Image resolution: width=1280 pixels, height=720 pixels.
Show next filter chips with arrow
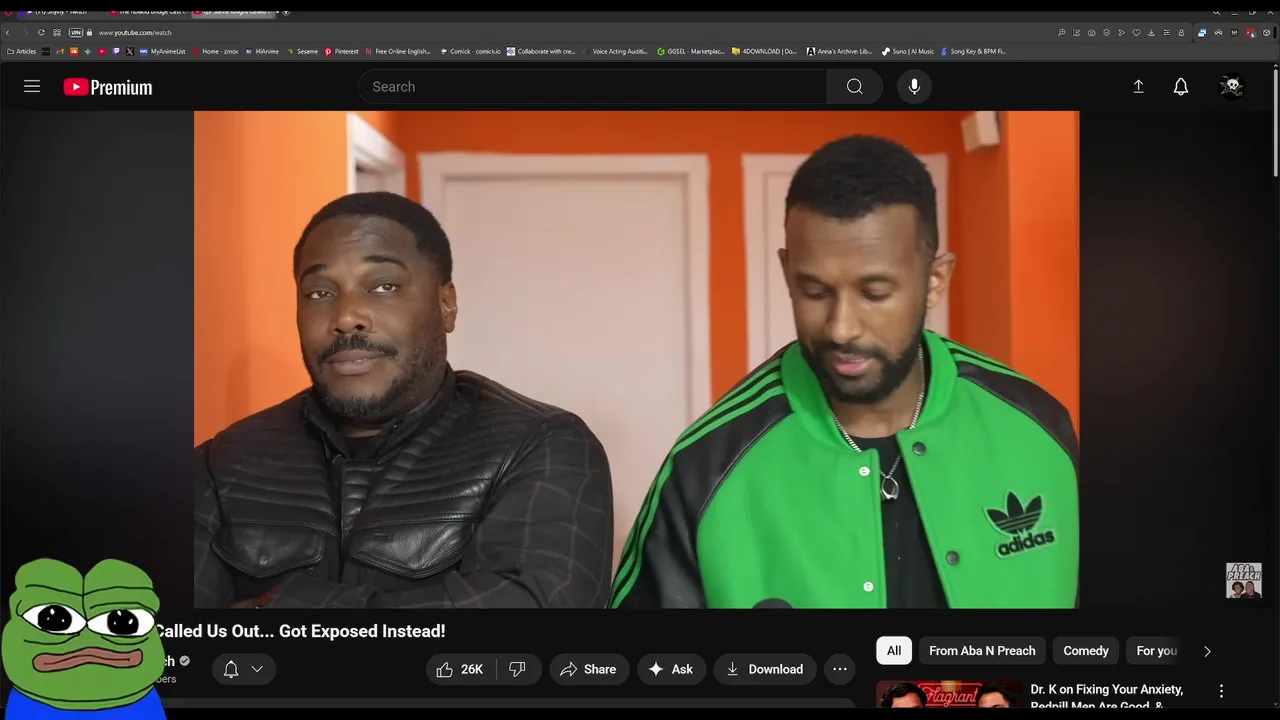coord(1207,651)
